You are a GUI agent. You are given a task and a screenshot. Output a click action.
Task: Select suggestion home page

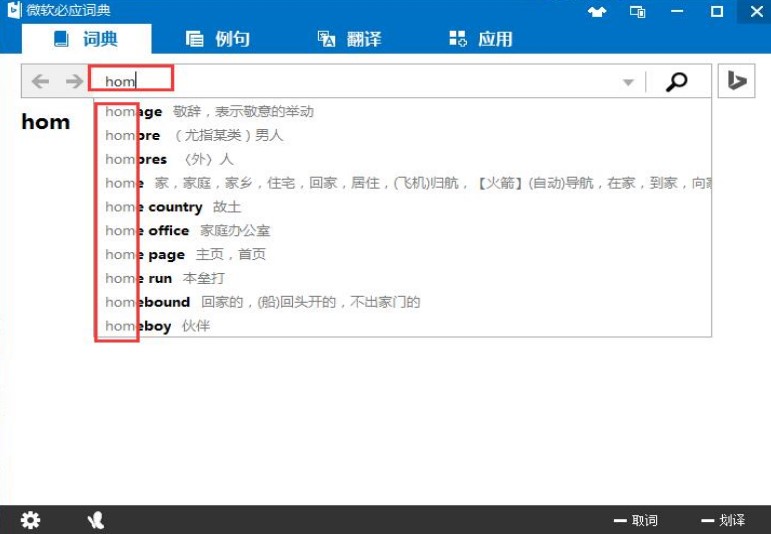pyautogui.click(x=403, y=255)
